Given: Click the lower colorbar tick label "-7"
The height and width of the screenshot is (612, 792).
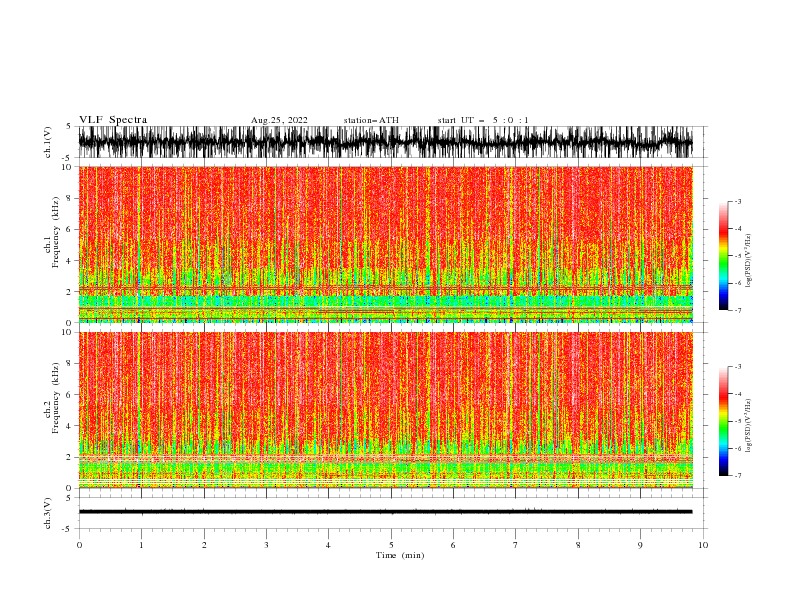Looking at the screenshot, I should point(738,476).
